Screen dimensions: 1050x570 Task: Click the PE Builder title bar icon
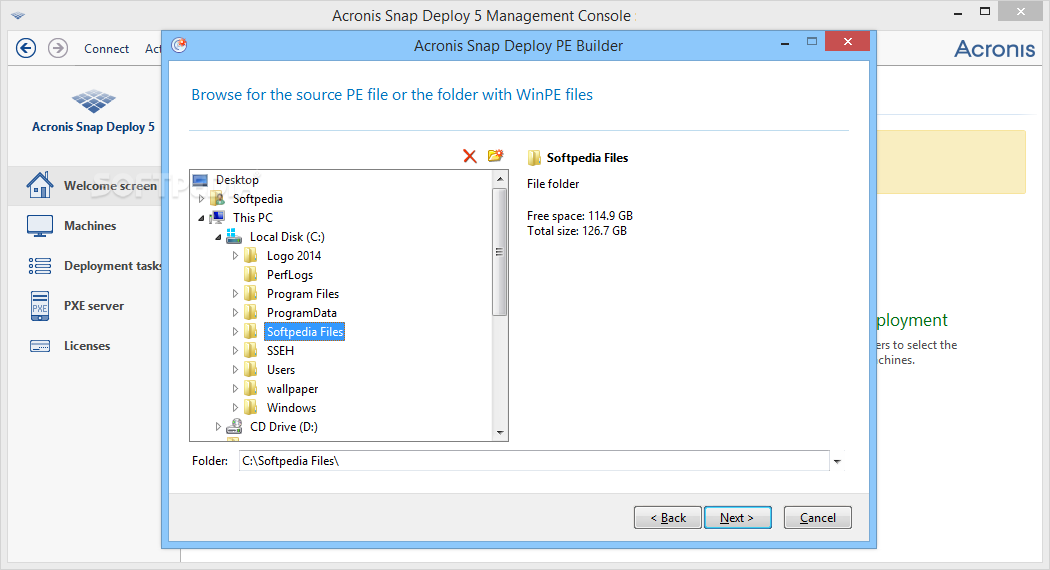[179, 46]
